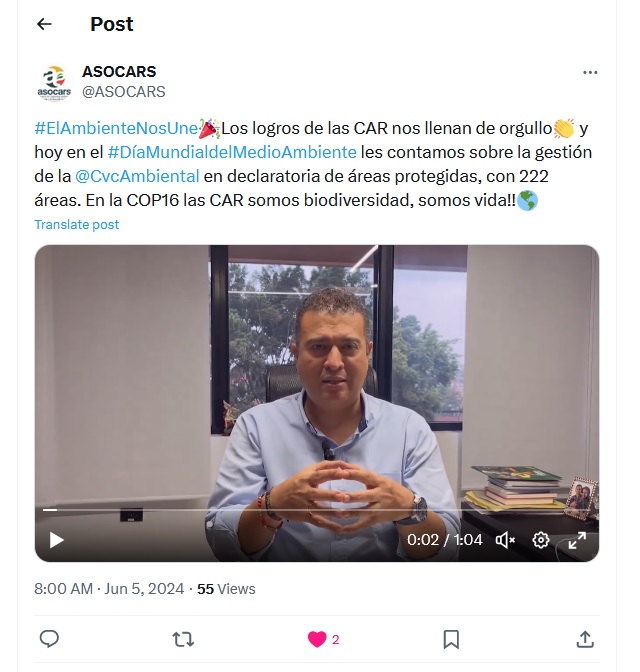
Task: Repost using the retweet icon
Action: 183,640
